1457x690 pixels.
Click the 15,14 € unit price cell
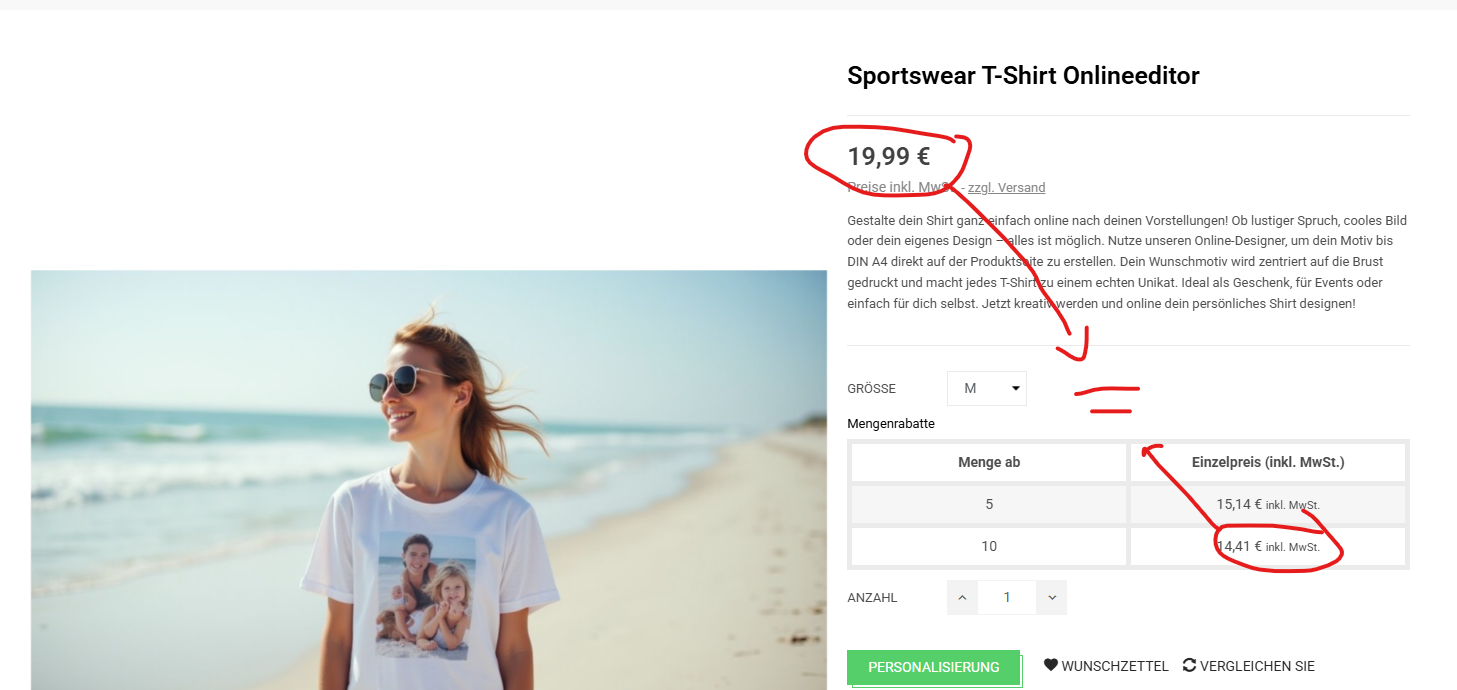[x=1268, y=504]
